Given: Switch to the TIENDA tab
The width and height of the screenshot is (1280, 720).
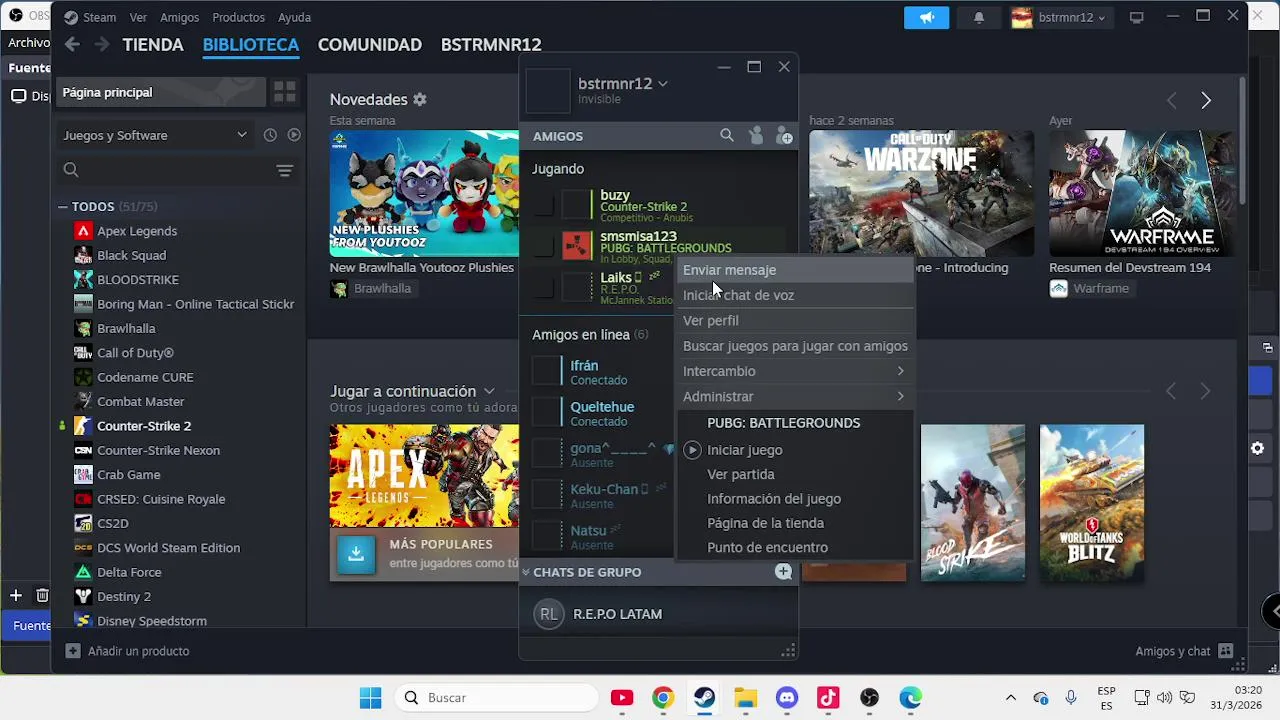Looking at the screenshot, I should 153,45.
